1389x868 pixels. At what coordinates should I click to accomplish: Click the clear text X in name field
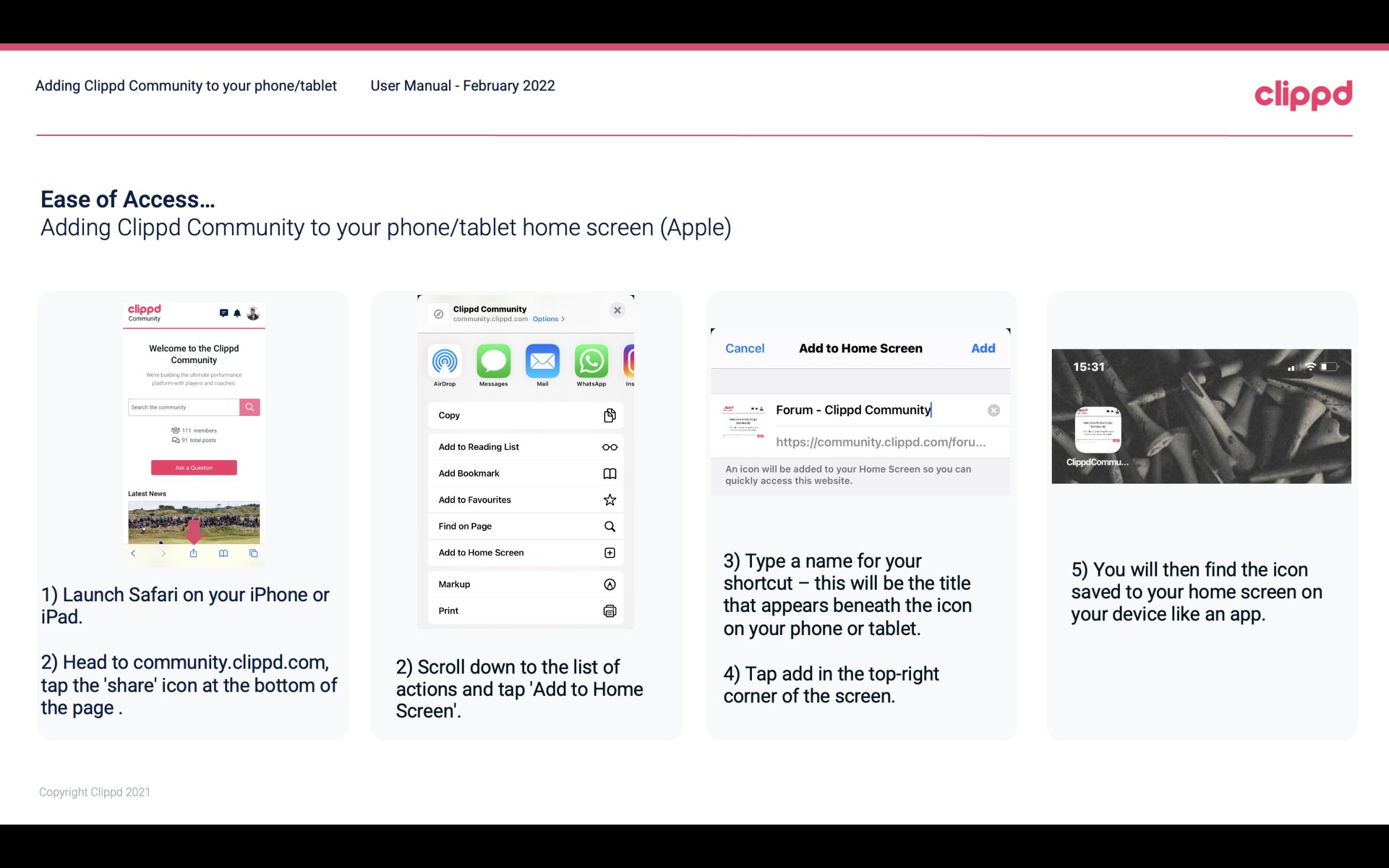[994, 409]
